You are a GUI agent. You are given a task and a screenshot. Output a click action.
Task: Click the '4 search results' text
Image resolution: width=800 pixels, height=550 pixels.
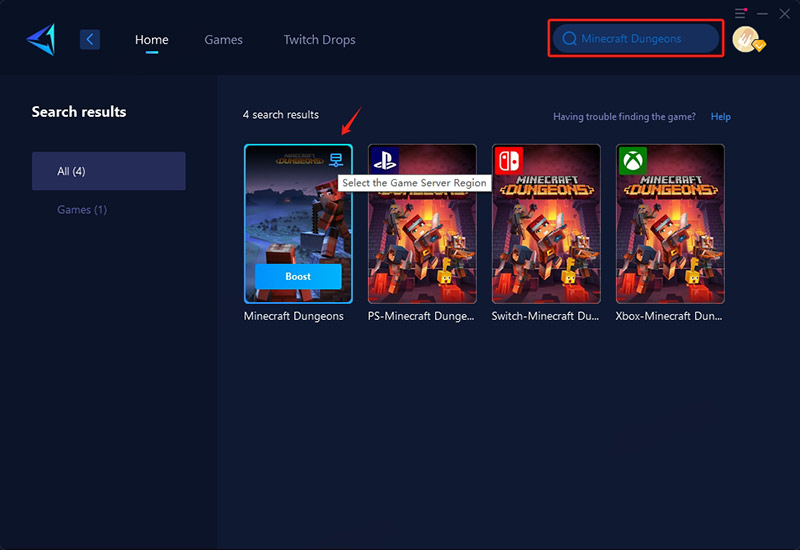(x=281, y=115)
